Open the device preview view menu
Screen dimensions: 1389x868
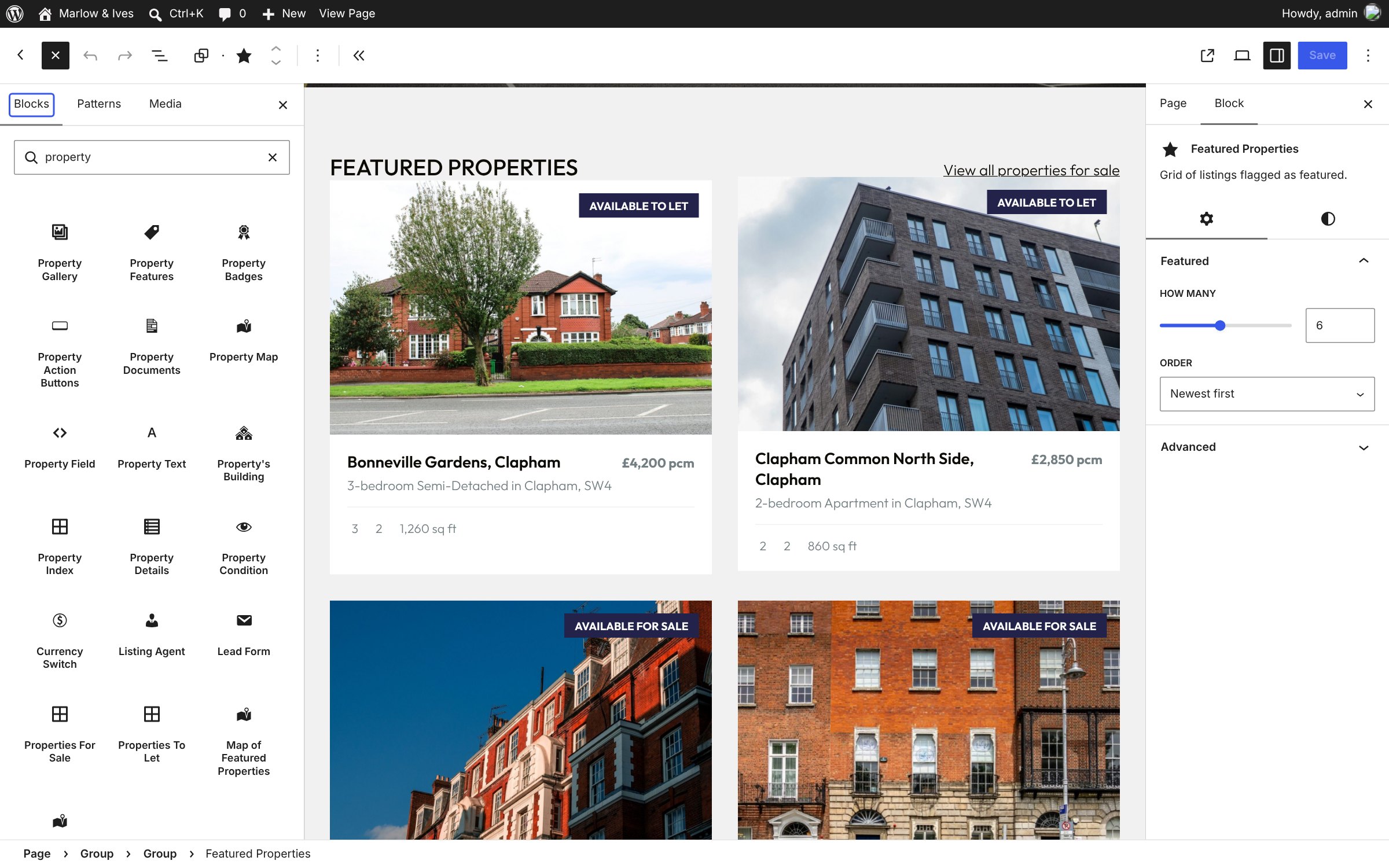coord(1242,56)
